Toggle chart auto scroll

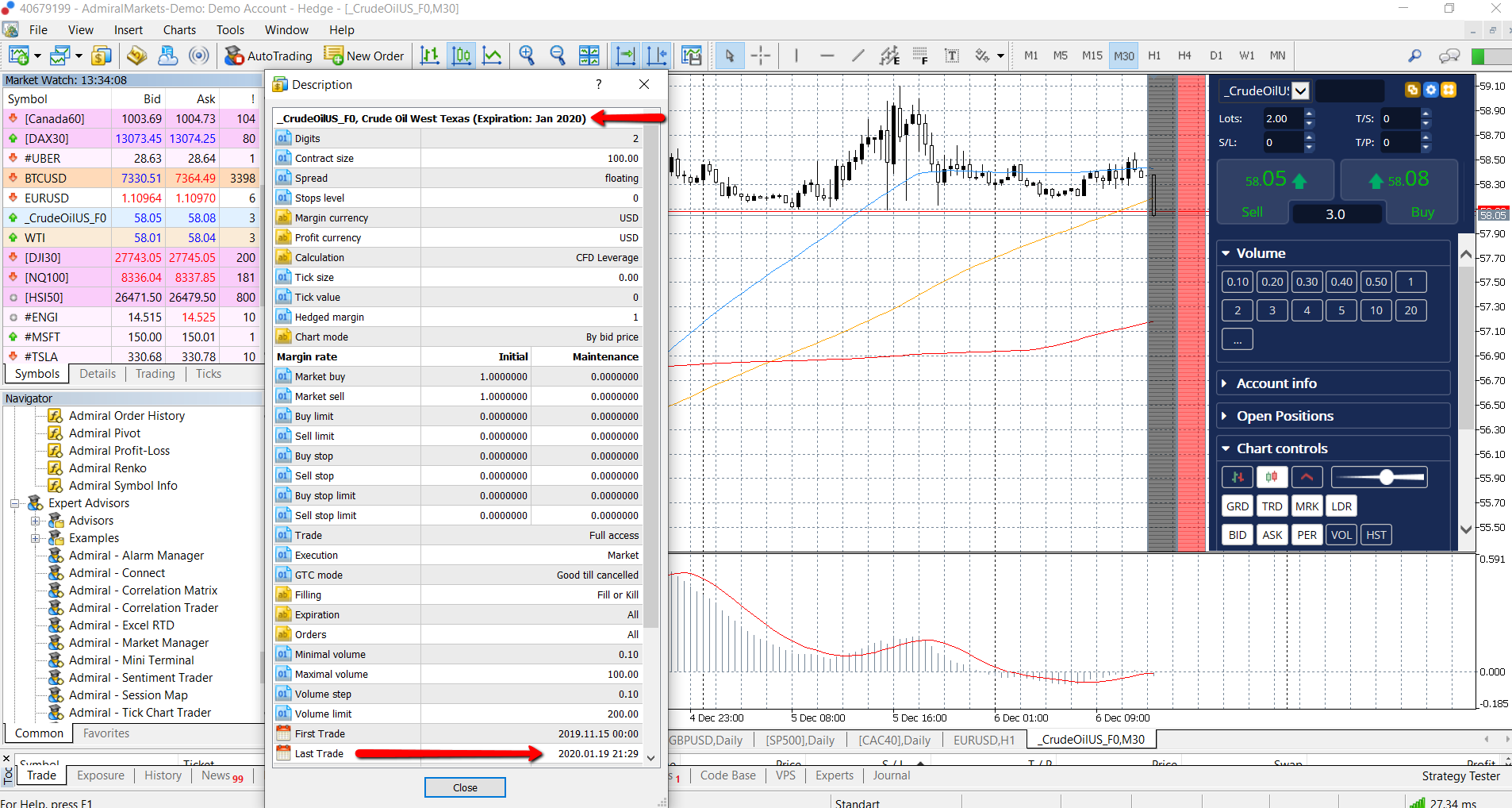(x=625, y=56)
